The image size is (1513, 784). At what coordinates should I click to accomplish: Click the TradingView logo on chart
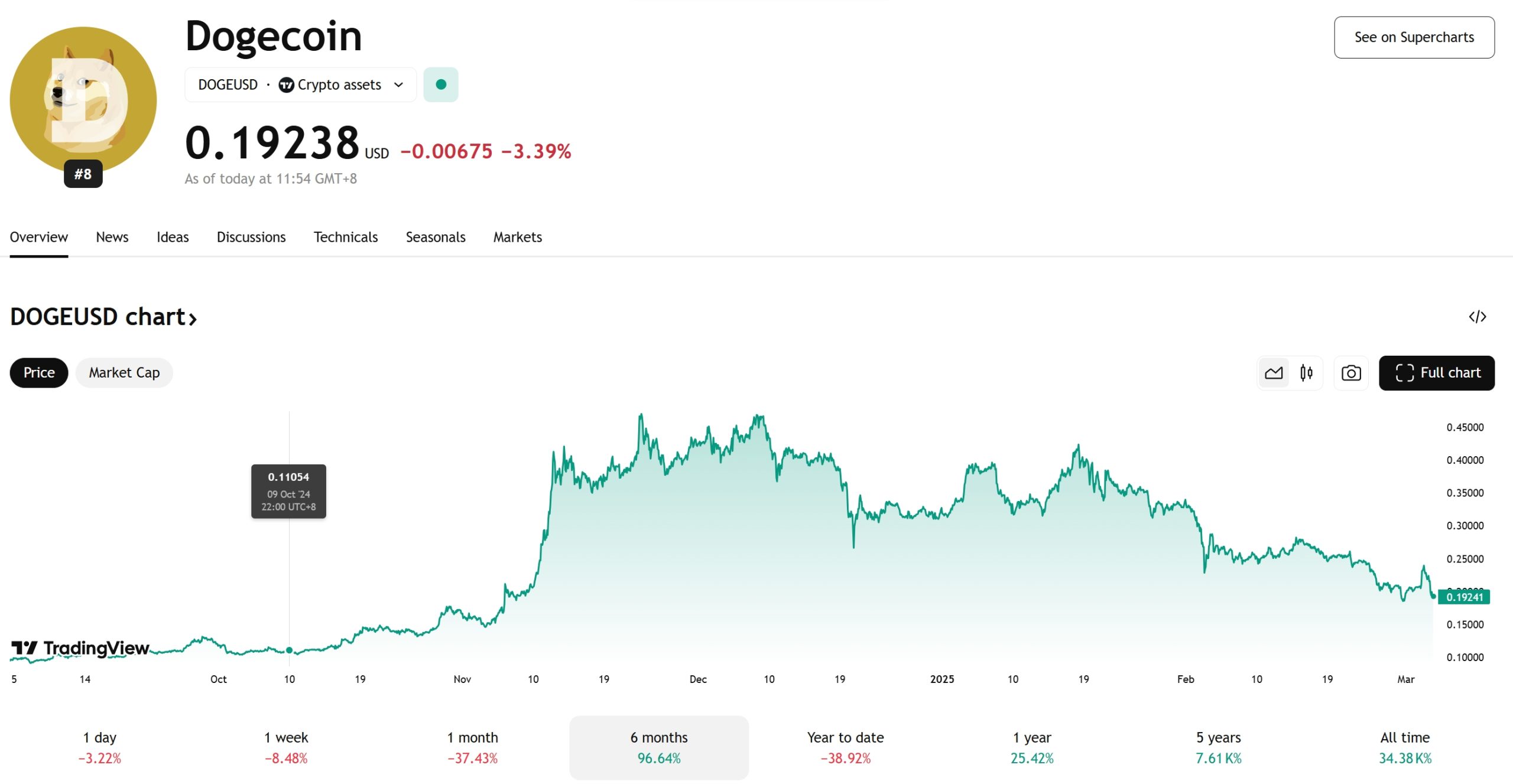[x=80, y=648]
